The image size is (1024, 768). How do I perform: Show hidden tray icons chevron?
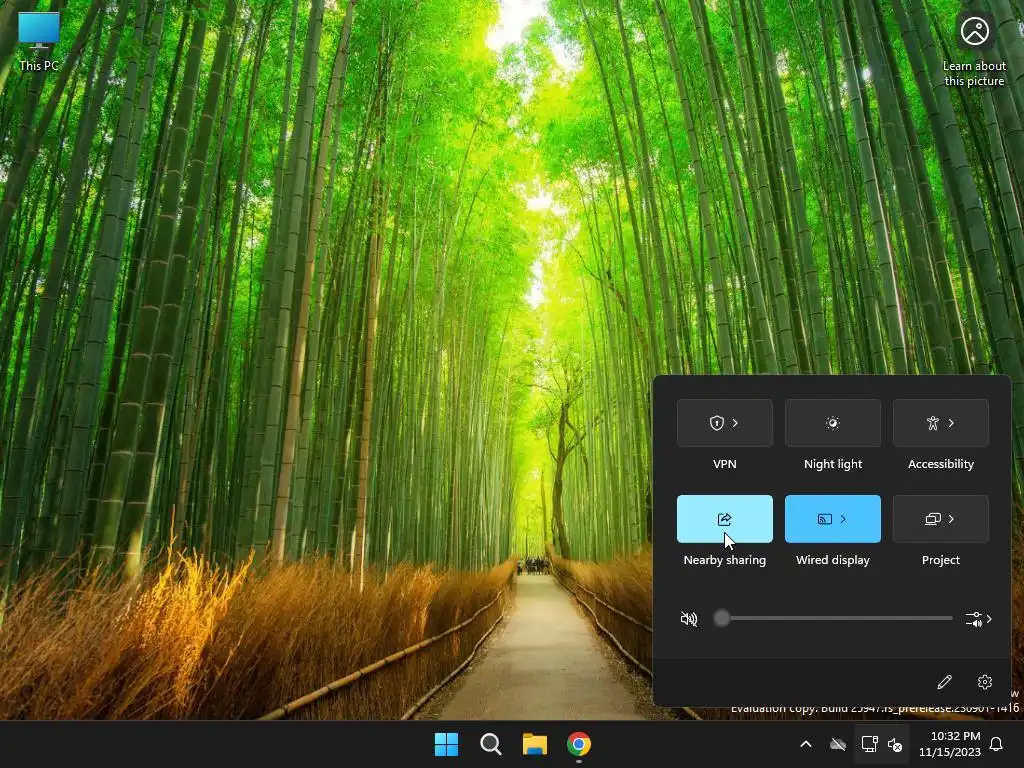[x=806, y=744]
